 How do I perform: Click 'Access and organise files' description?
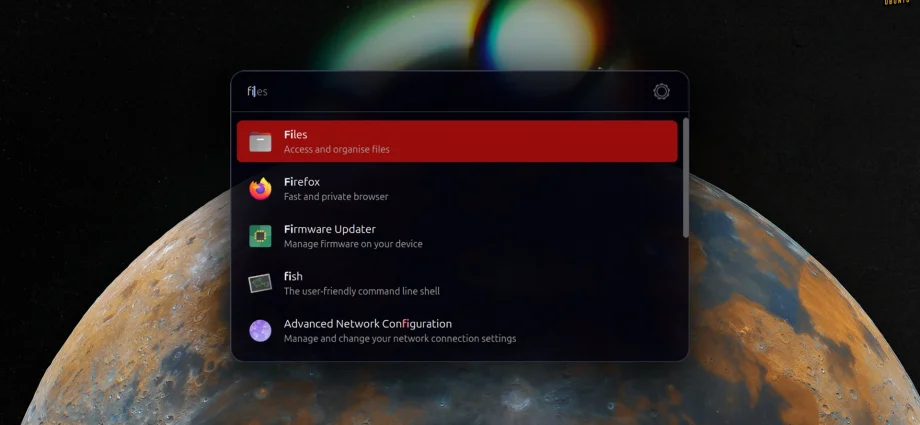click(337, 150)
